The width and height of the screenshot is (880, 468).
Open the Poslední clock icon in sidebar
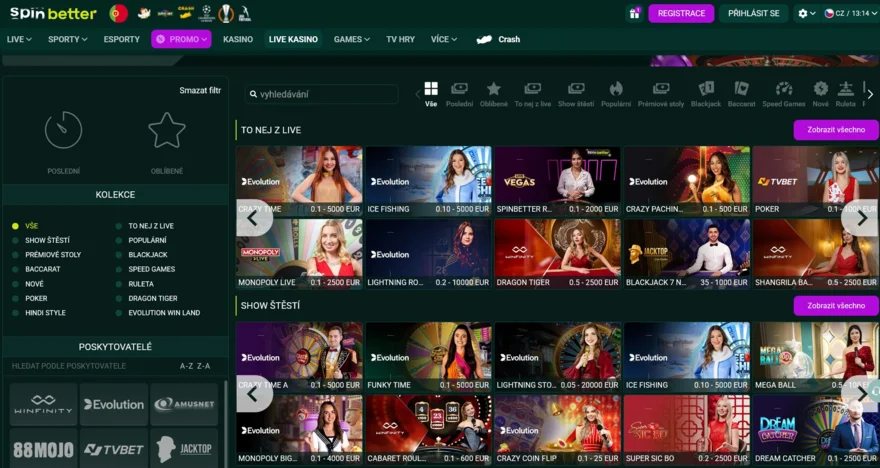(63, 130)
